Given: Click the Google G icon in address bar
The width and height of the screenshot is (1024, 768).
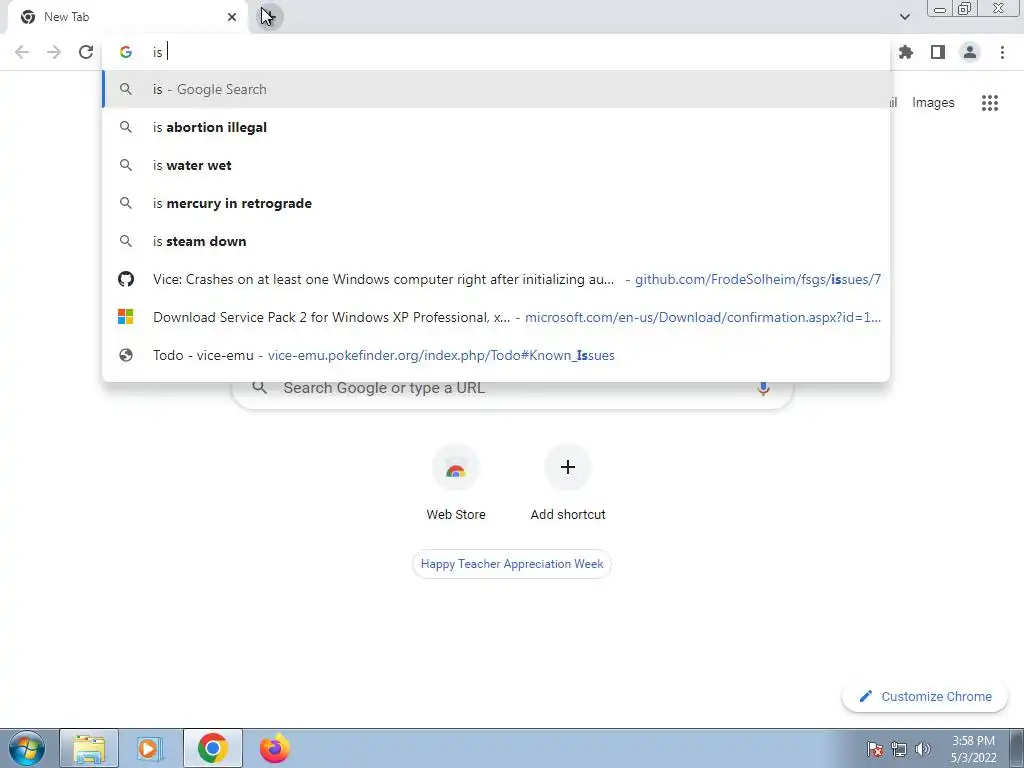Looking at the screenshot, I should 126,52.
